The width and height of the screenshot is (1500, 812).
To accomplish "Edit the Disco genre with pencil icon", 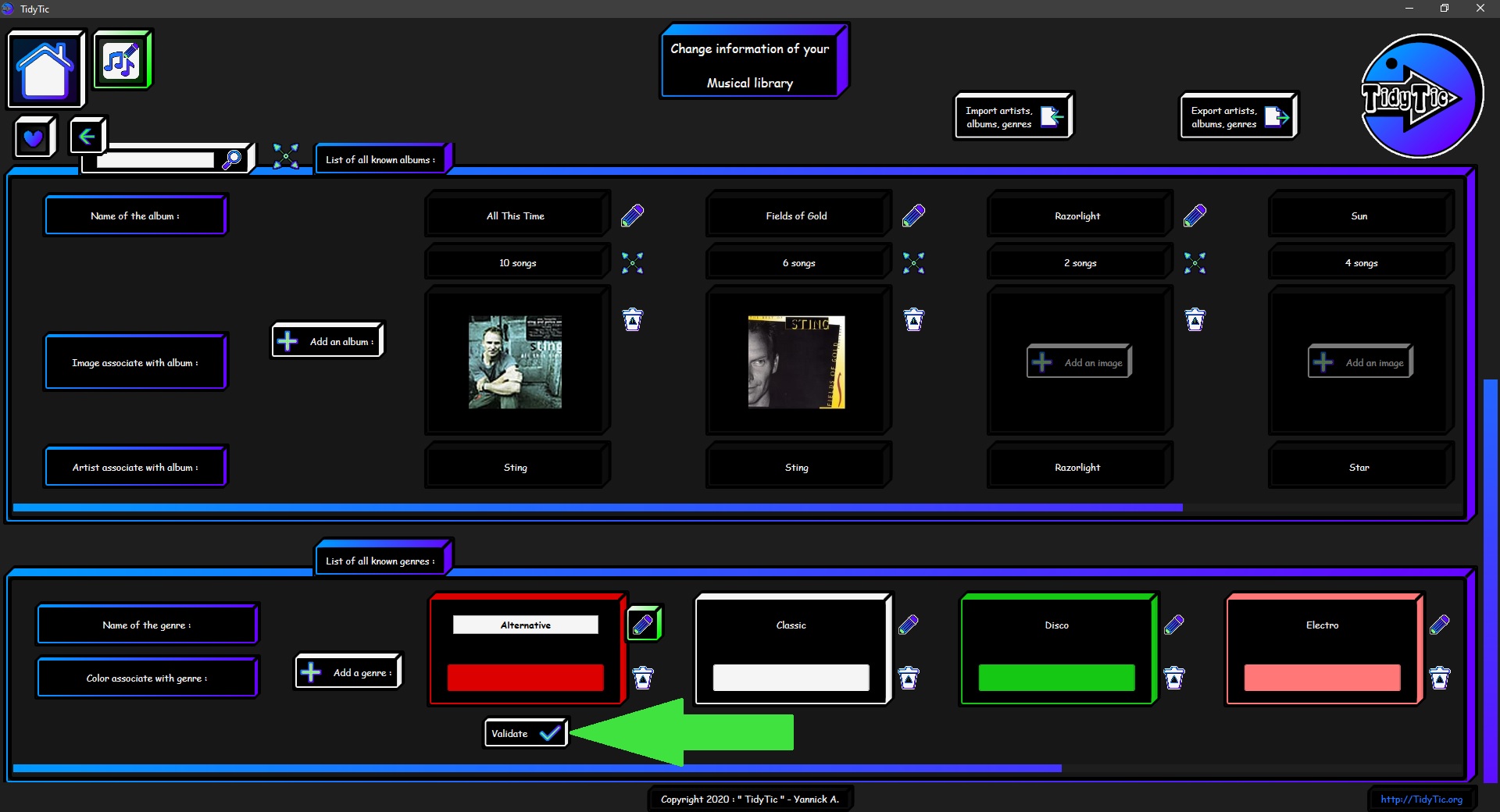I will click(x=1174, y=624).
